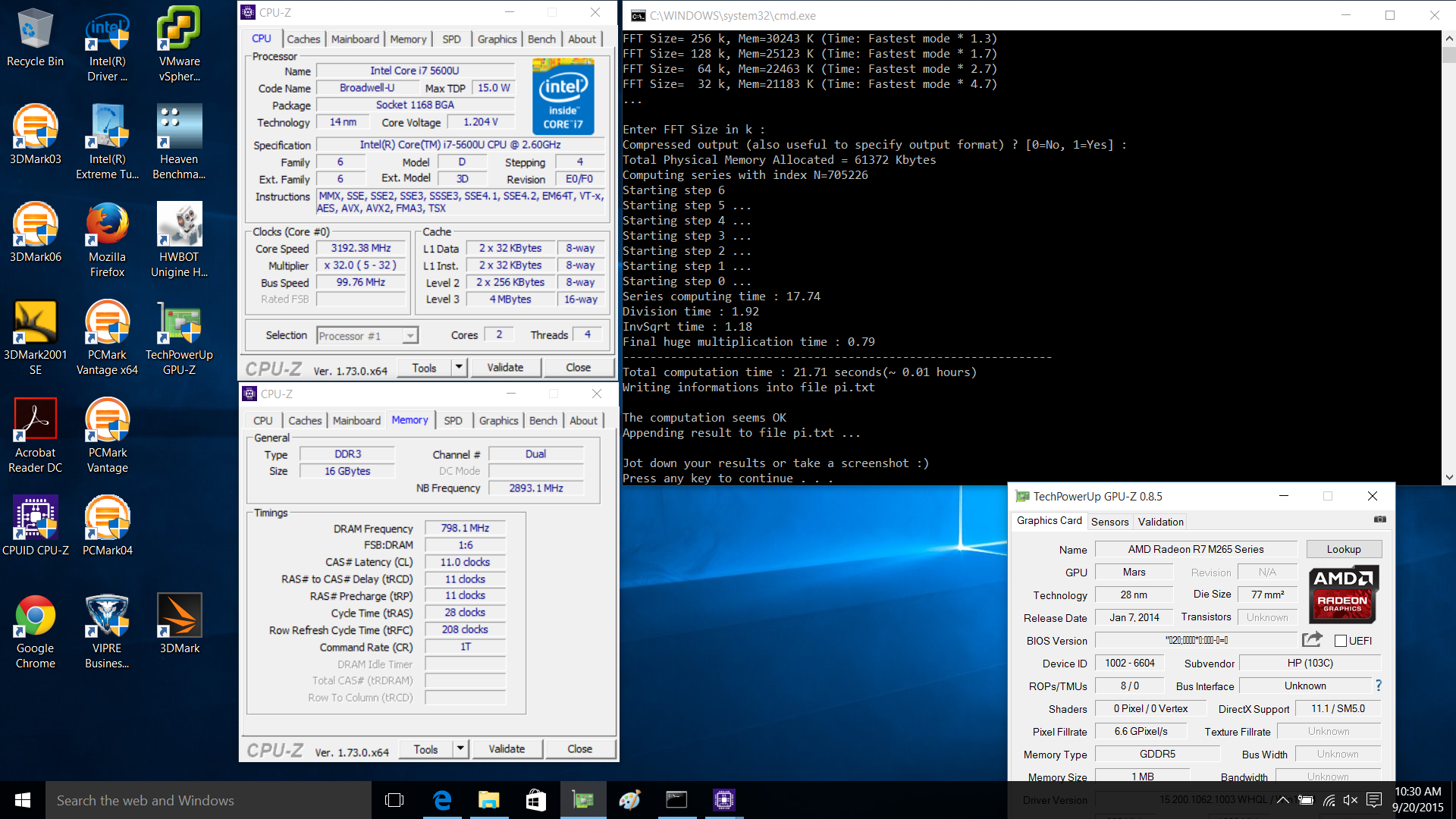The height and width of the screenshot is (819, 1456).
Task: Click Validate button in bottom CPU-Z
Action: click(x=507, y=749)
